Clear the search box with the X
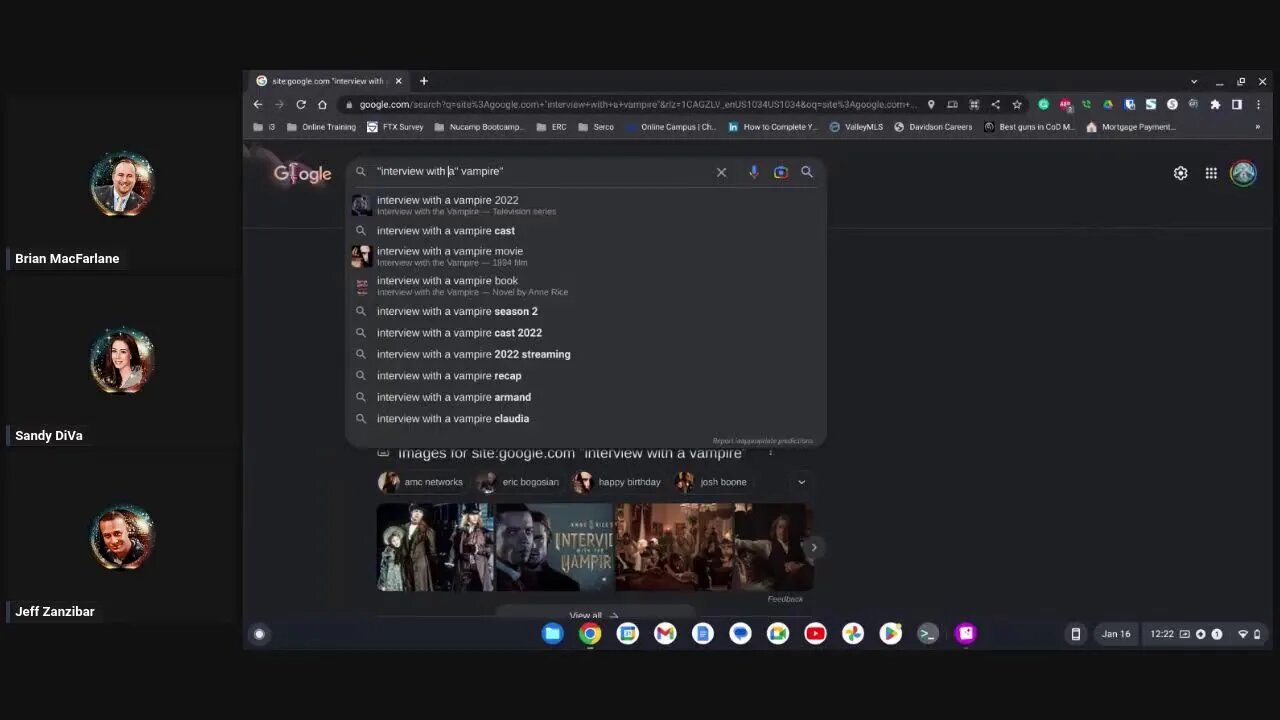The height and width of the screenshot is (720, 1280). (721, 172)
